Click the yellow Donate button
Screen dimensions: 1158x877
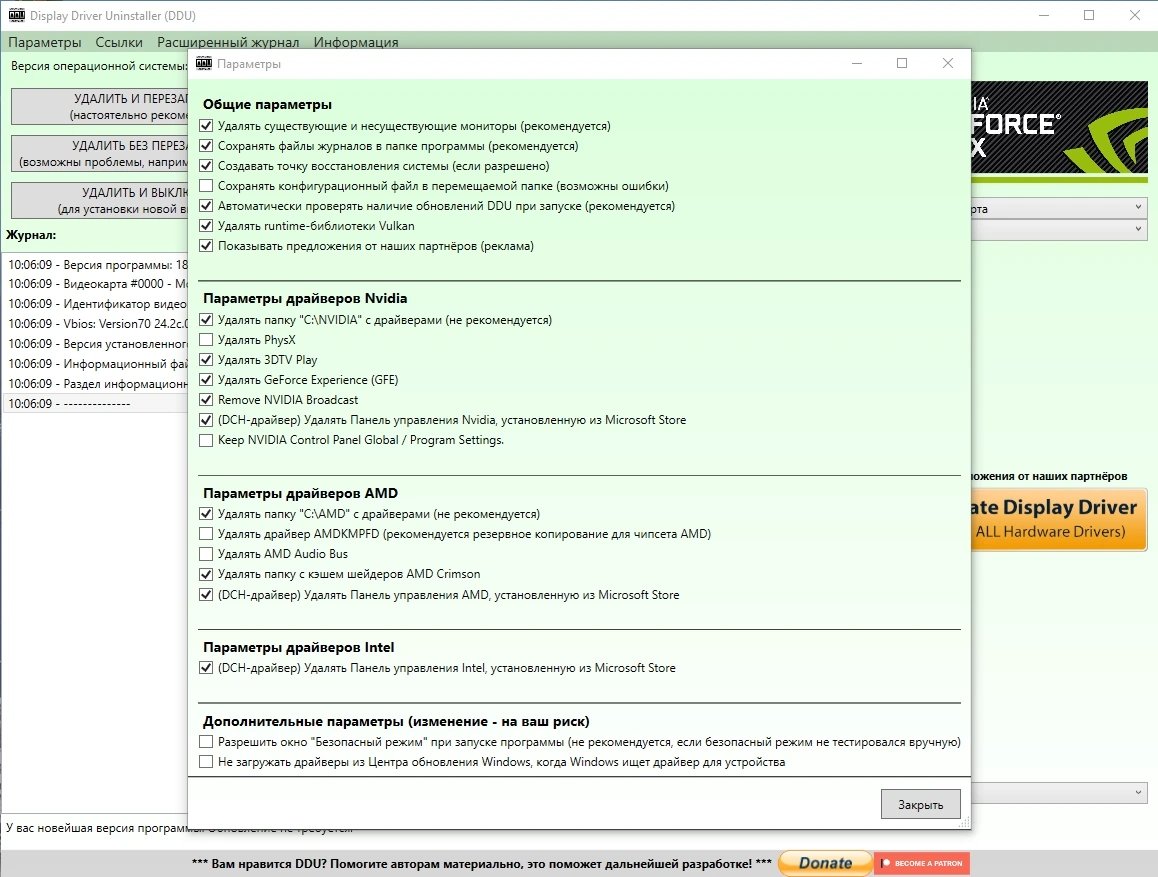825,863
